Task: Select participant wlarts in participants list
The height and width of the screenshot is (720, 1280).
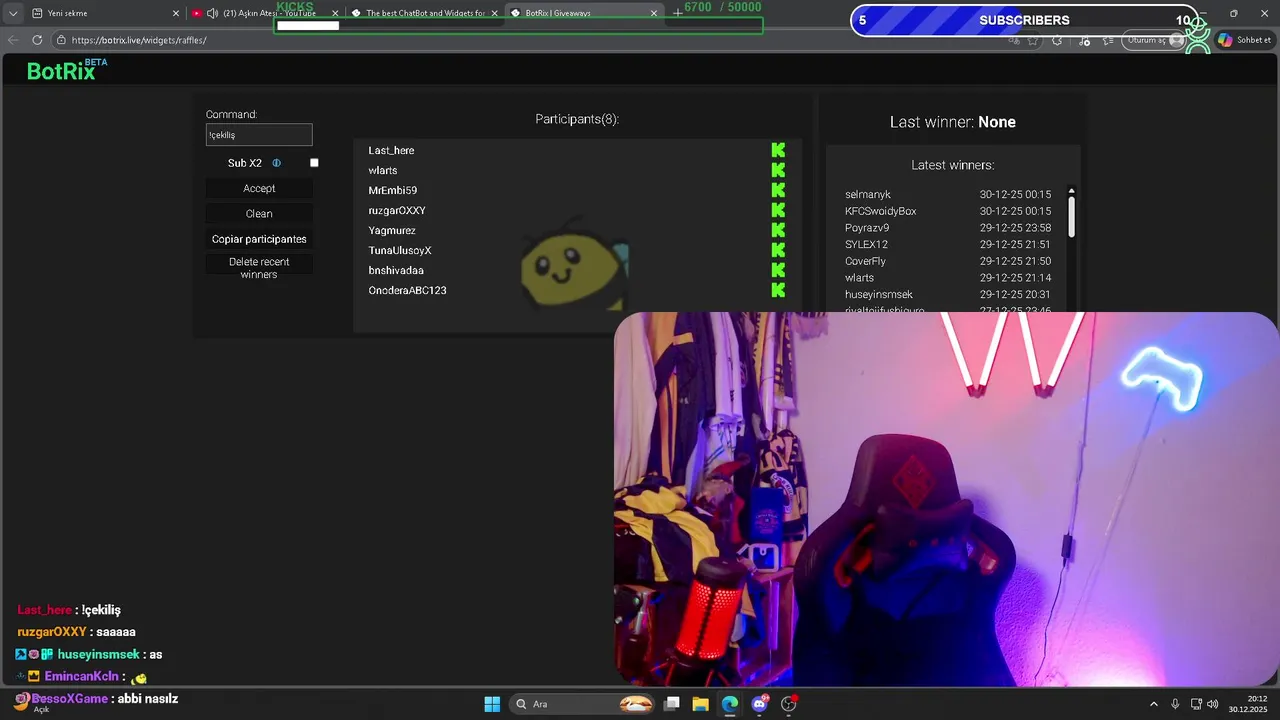Action: tap(383, 170)
